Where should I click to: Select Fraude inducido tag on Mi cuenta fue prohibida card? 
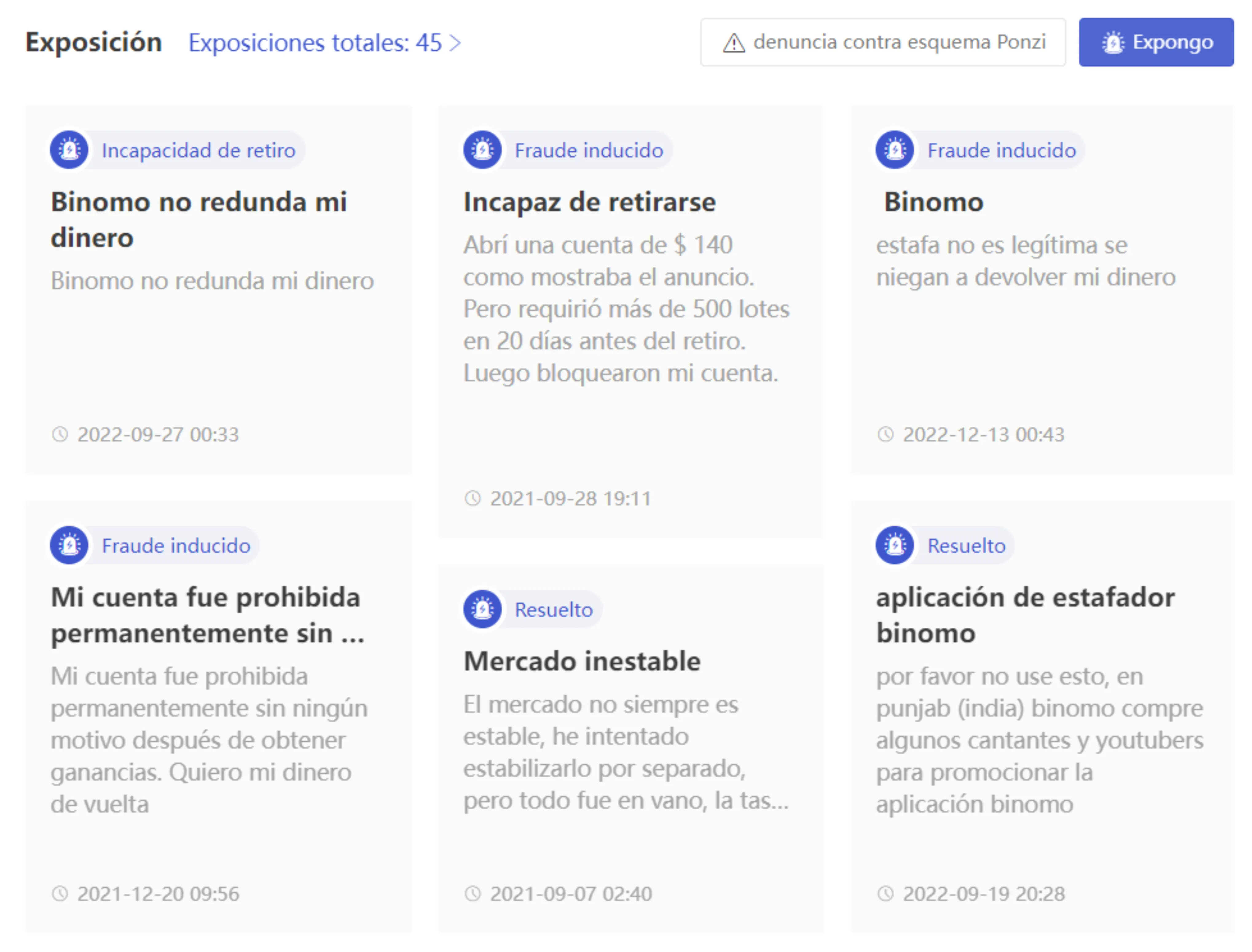176,546
